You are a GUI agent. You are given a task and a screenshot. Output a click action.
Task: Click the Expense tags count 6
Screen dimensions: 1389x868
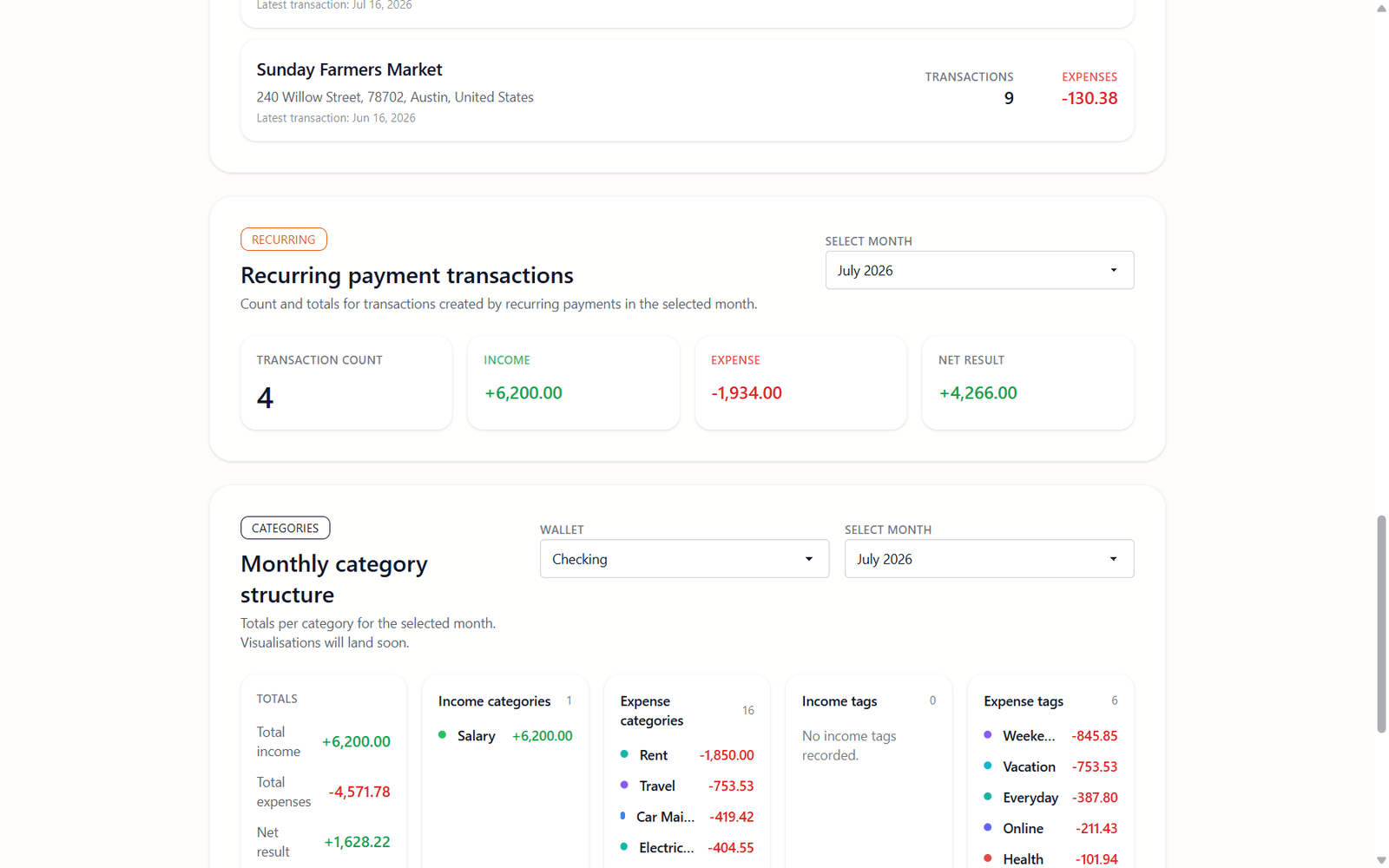1115,700
